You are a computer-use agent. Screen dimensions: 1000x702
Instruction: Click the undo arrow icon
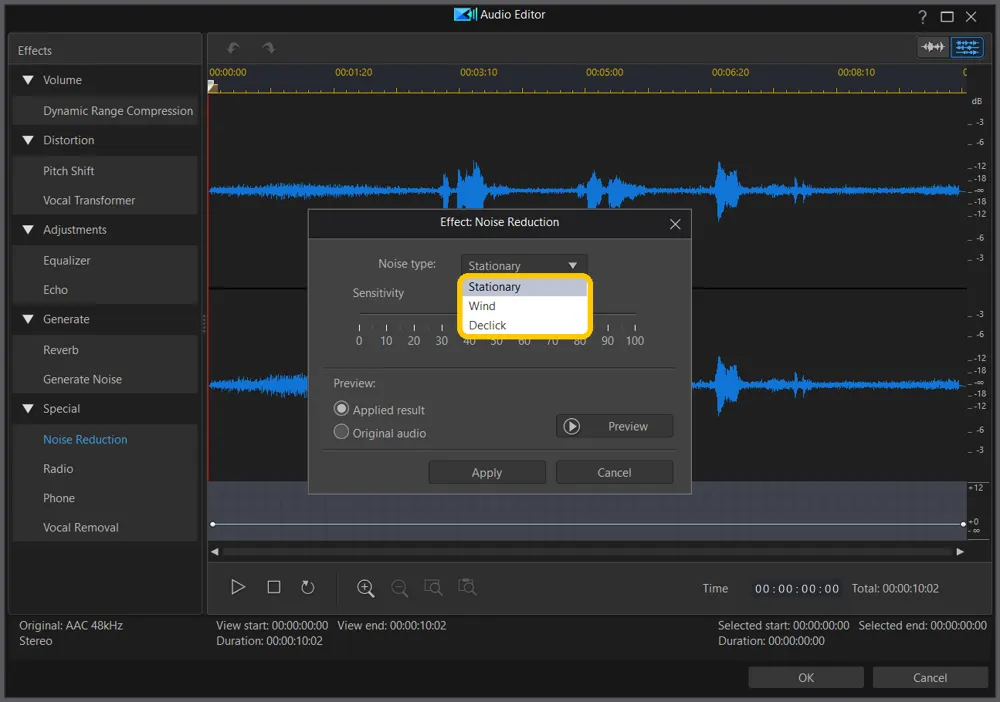point(233,48)
